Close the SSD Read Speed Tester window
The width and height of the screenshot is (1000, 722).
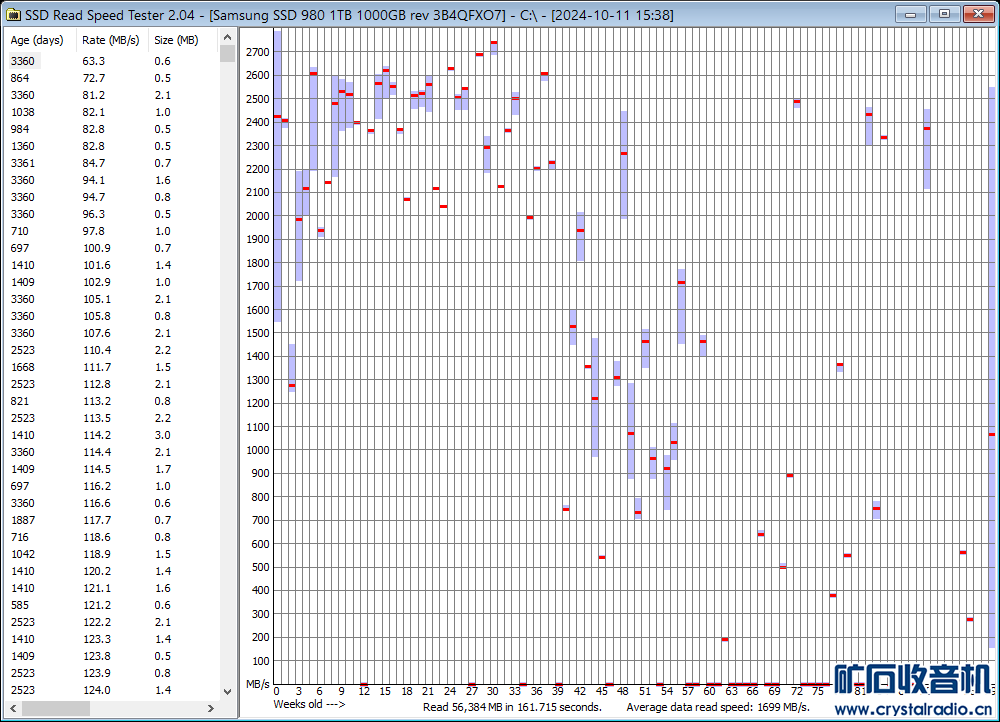pyautogui.click(x=976, y=13)
